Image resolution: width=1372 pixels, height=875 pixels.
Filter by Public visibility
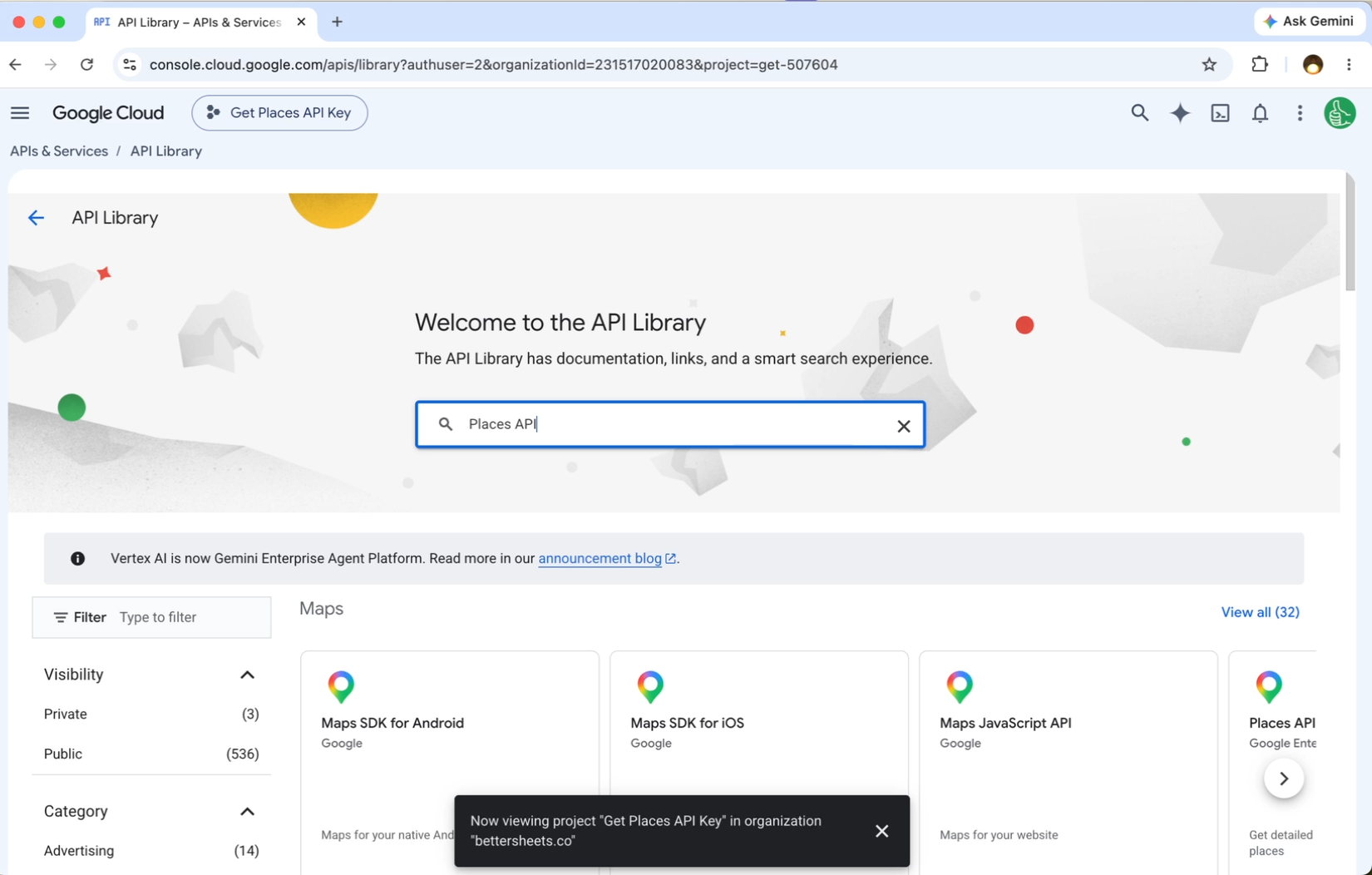[x=151, y=754]
